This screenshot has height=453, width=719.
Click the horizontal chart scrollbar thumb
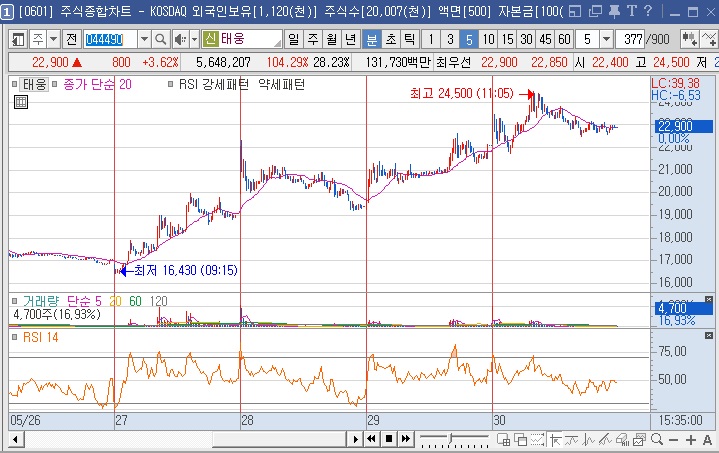click(279, 439)
